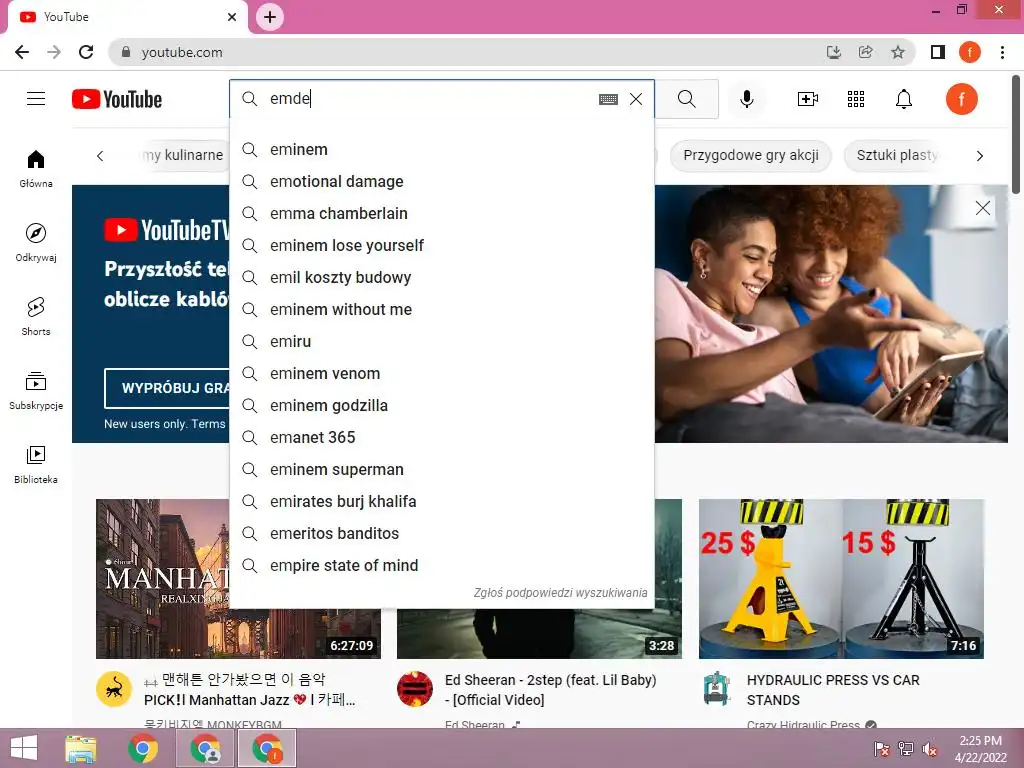Choose suggestion 'emanet 365'
Viewport: 1024px width, 768px height.
(442, 438)
